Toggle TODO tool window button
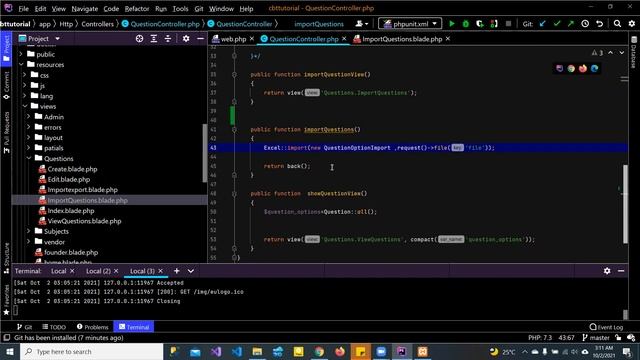640x360 pixels. tap(54, 327)
